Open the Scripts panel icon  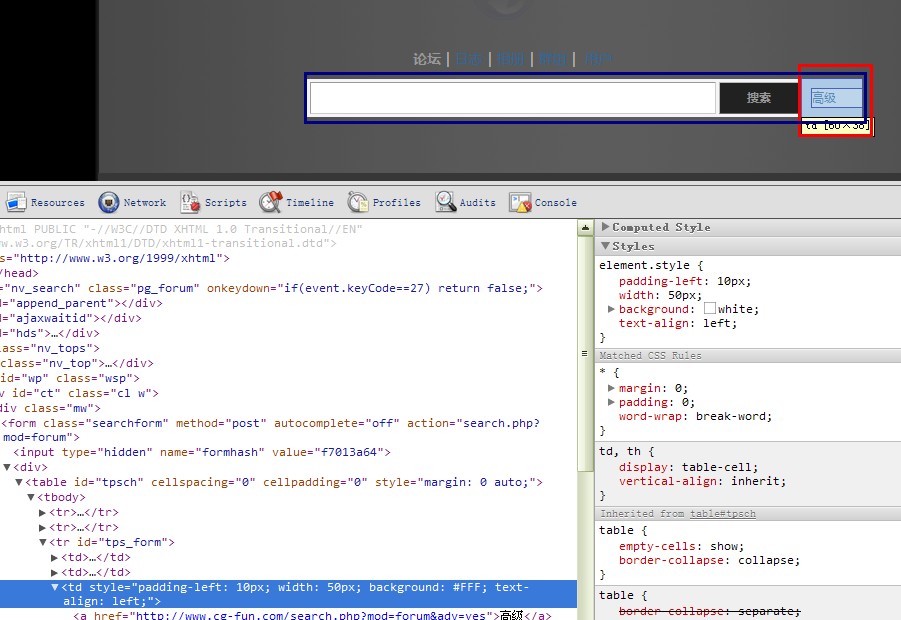click(x=190, y=202)
